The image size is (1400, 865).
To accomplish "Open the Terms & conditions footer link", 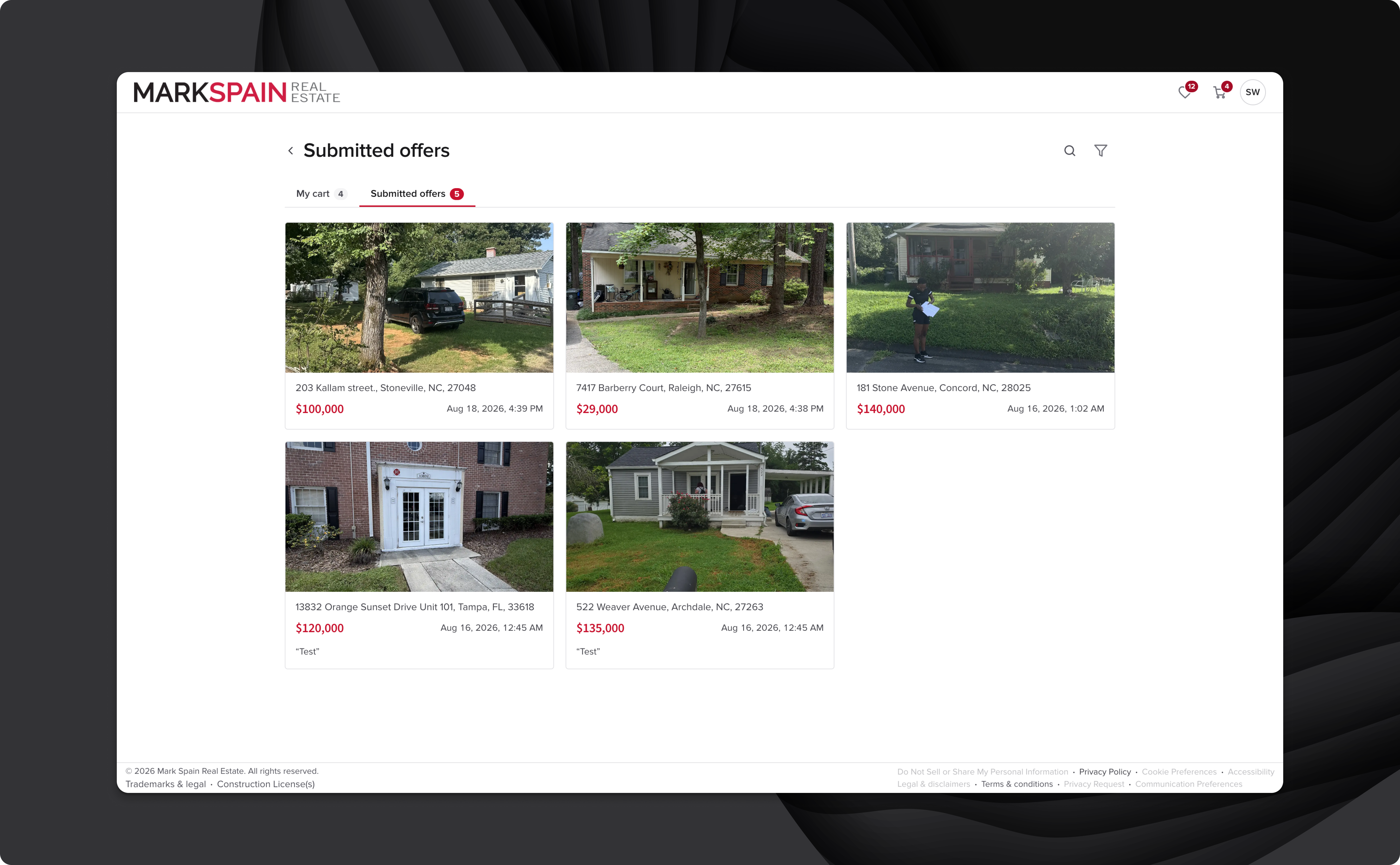I will pyautogui.click(x=1017, y=784).
